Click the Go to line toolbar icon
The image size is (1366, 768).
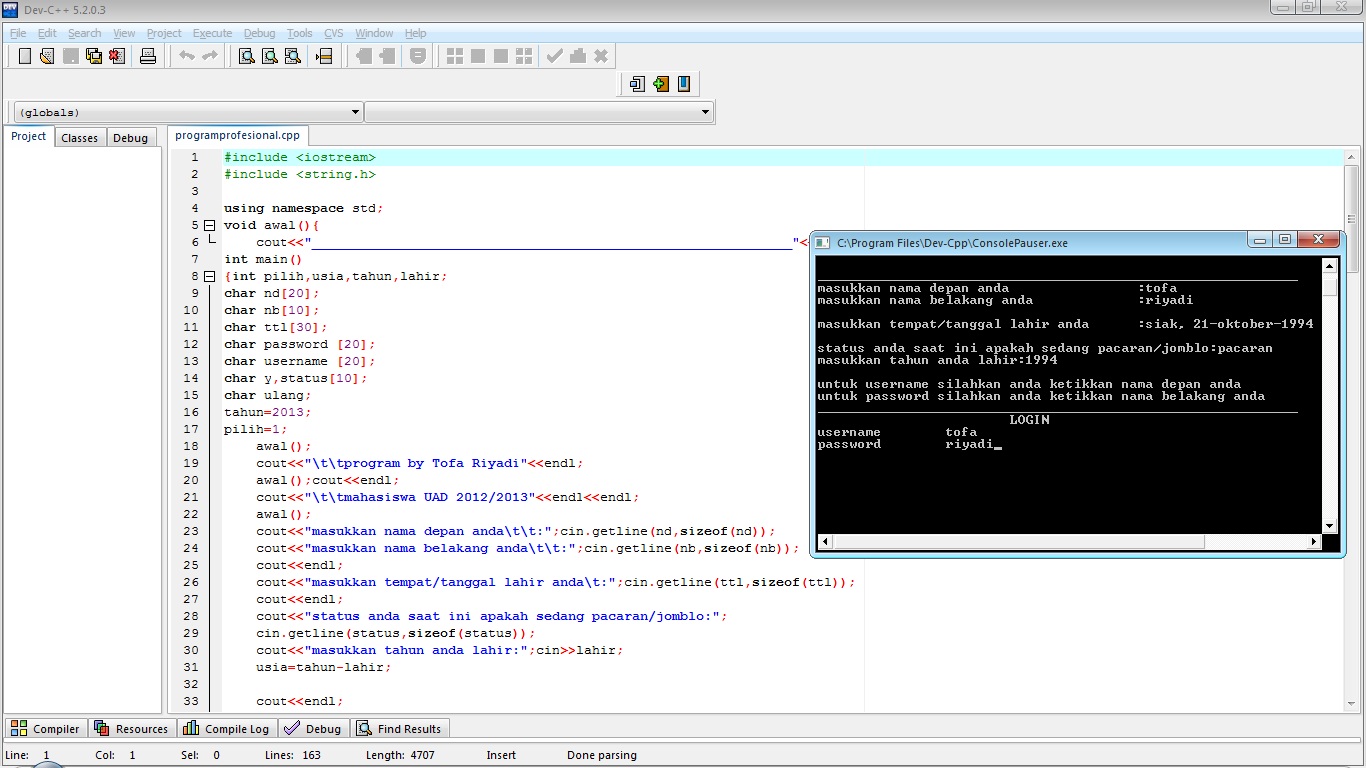pyautogui.click(x=323, y=56)
